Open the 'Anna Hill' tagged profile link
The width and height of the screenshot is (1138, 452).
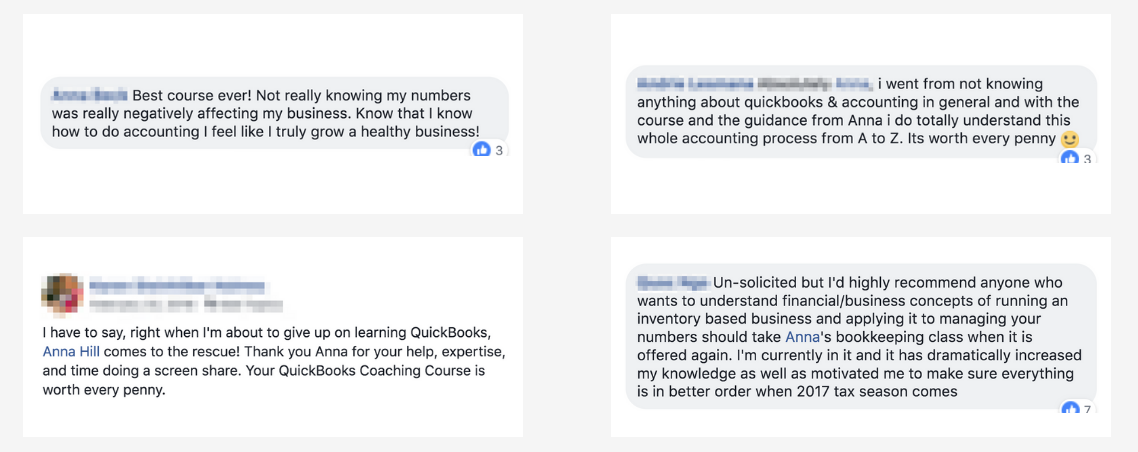pyautogui.click(x=71, y=352)
